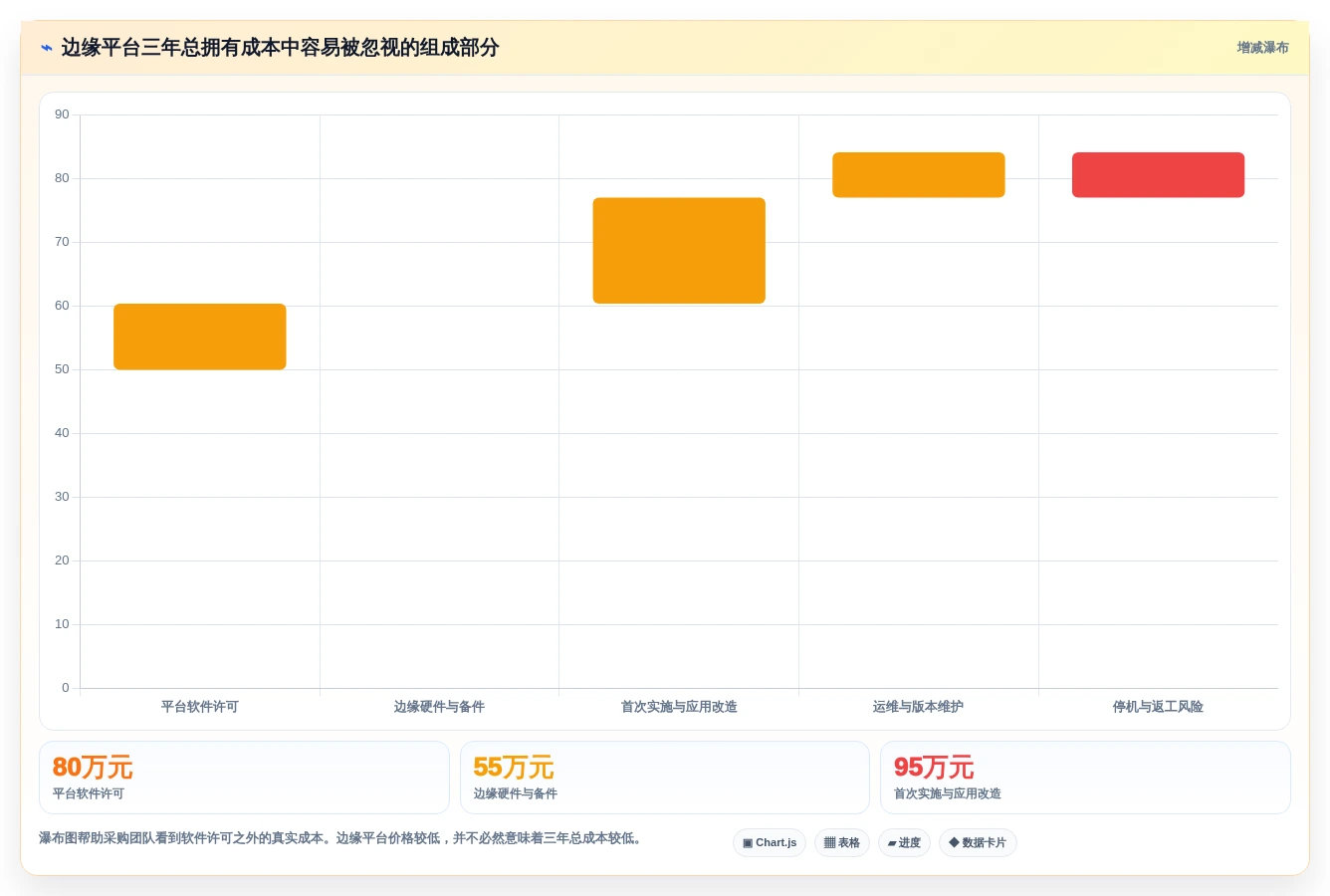1330x896 pixels.
Task: Click the x-axis label 停机与返工风险
Action: click(1158, 707)
